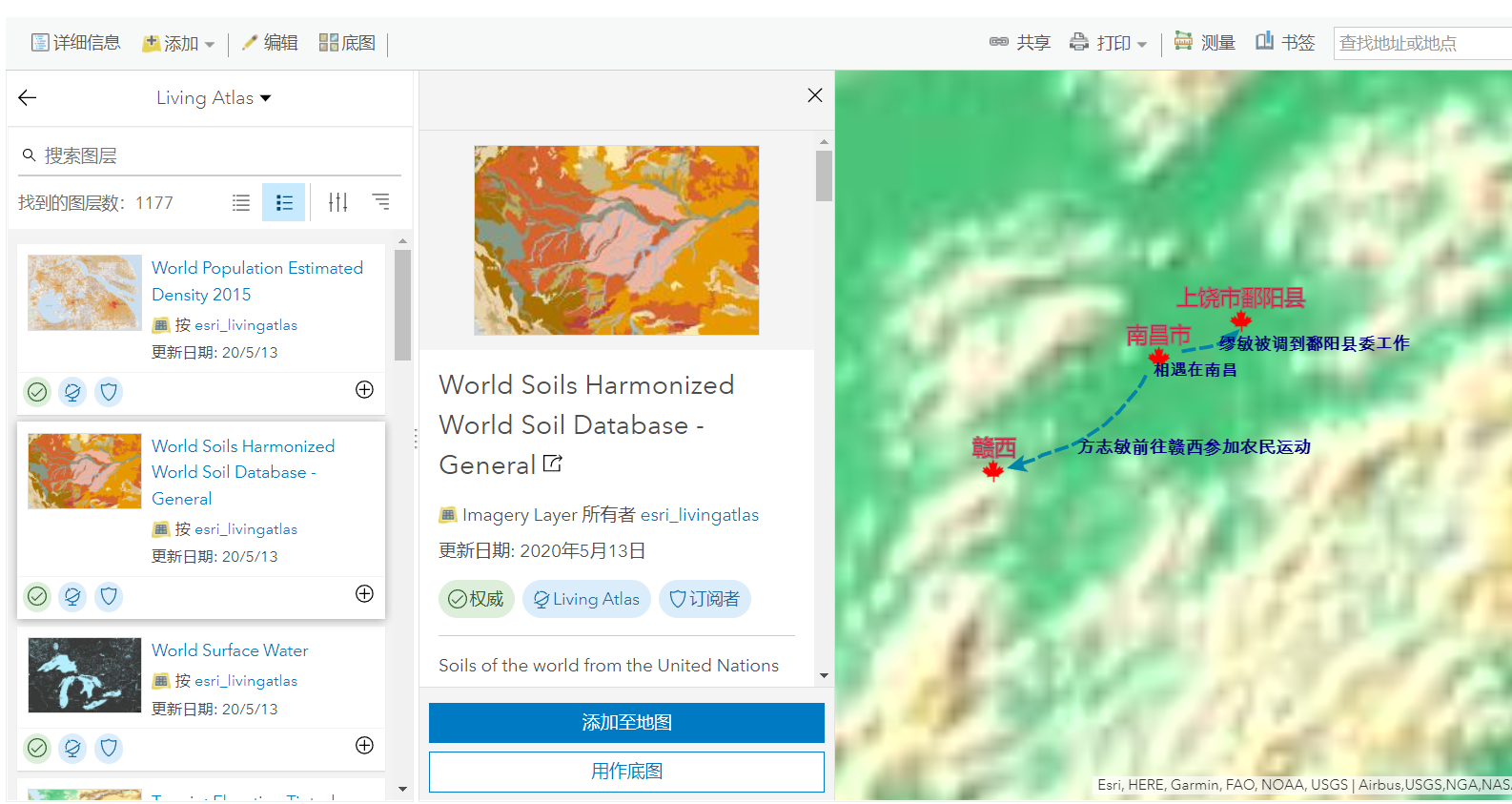This screenshot has height=804, width=1512.
Task: Click the 赣西 maple leaf marker
Action: click(x=992, y=471)
